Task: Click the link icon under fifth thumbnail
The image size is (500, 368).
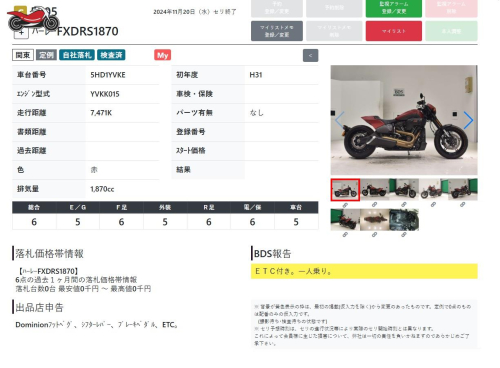Action: [462, 204]
